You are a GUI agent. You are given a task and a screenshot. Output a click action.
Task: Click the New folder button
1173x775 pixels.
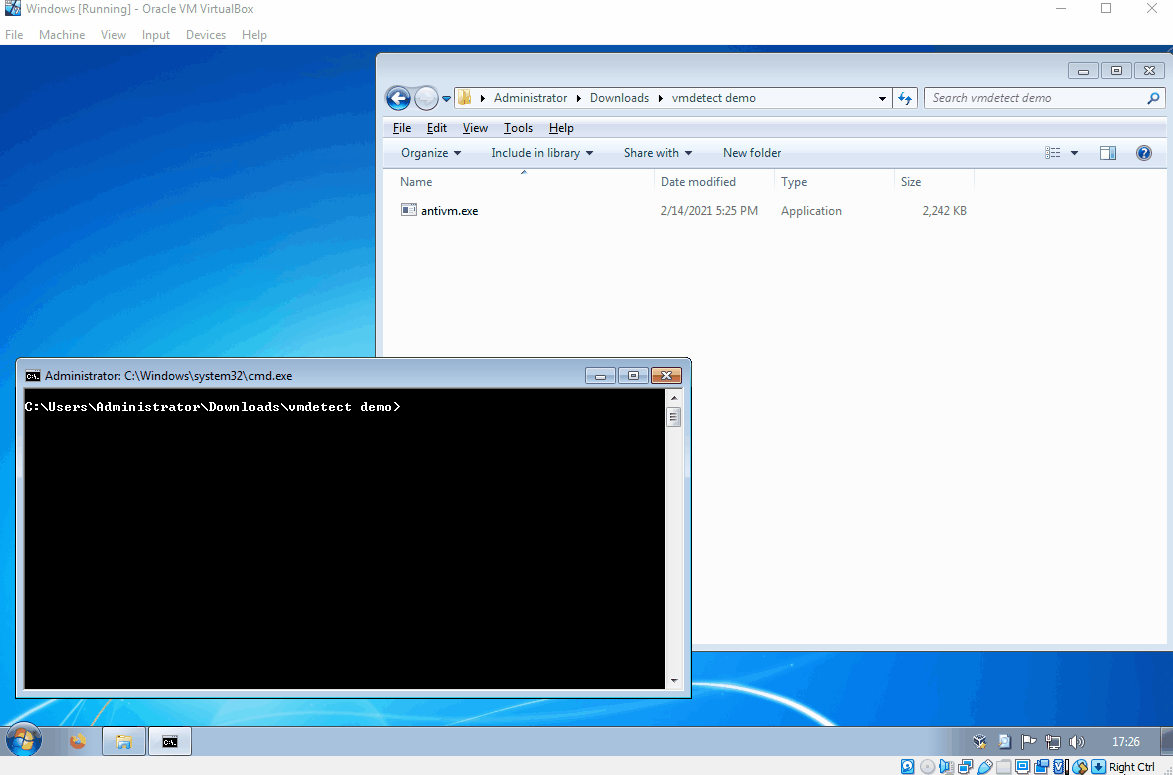(x=752, y=153)
